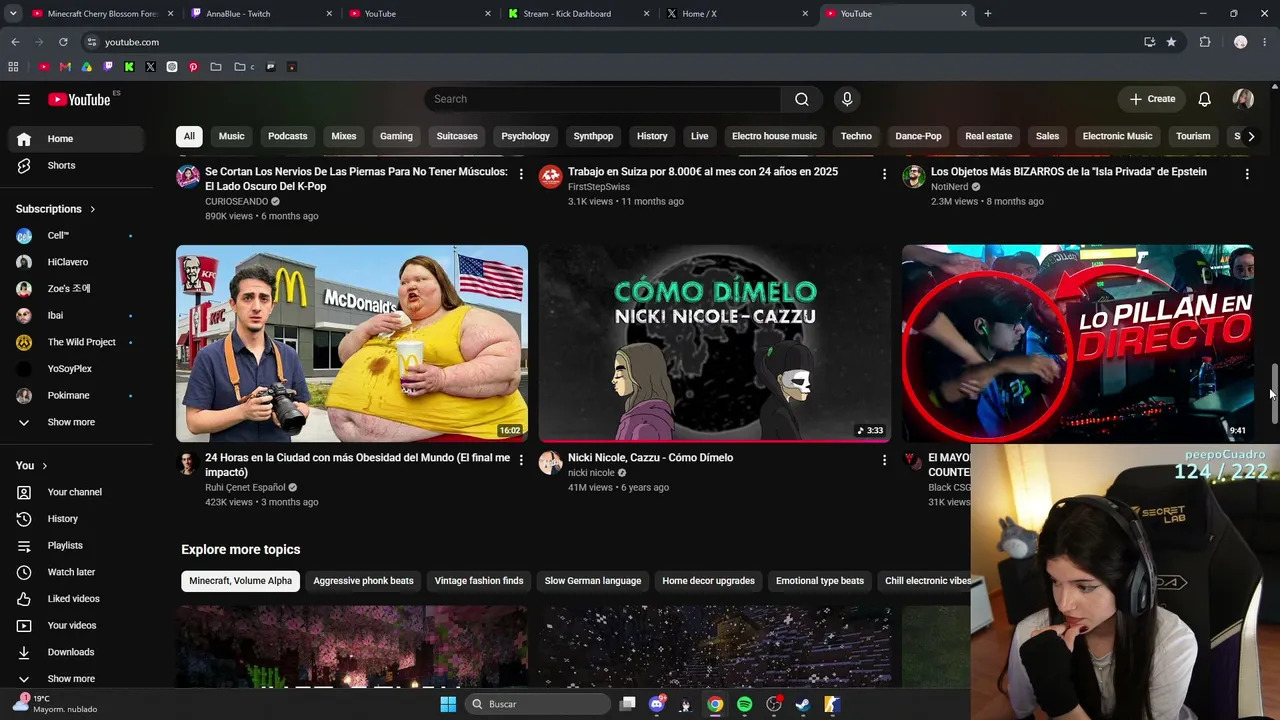Image resolution: width=1280 pixels, height=720 pixels.
Task: Select the Podcasts category chip
Action: pos(288,136)
